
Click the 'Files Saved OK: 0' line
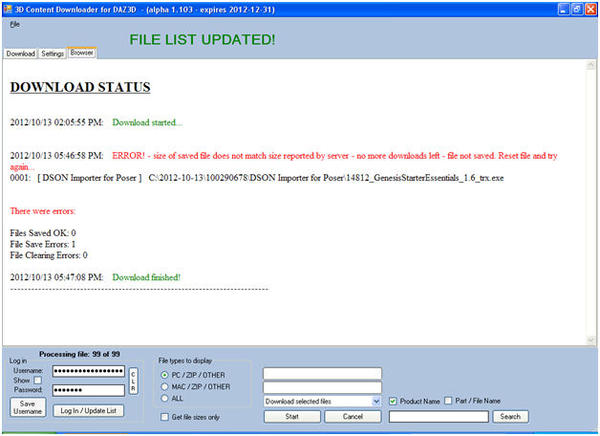click(43, 233)
